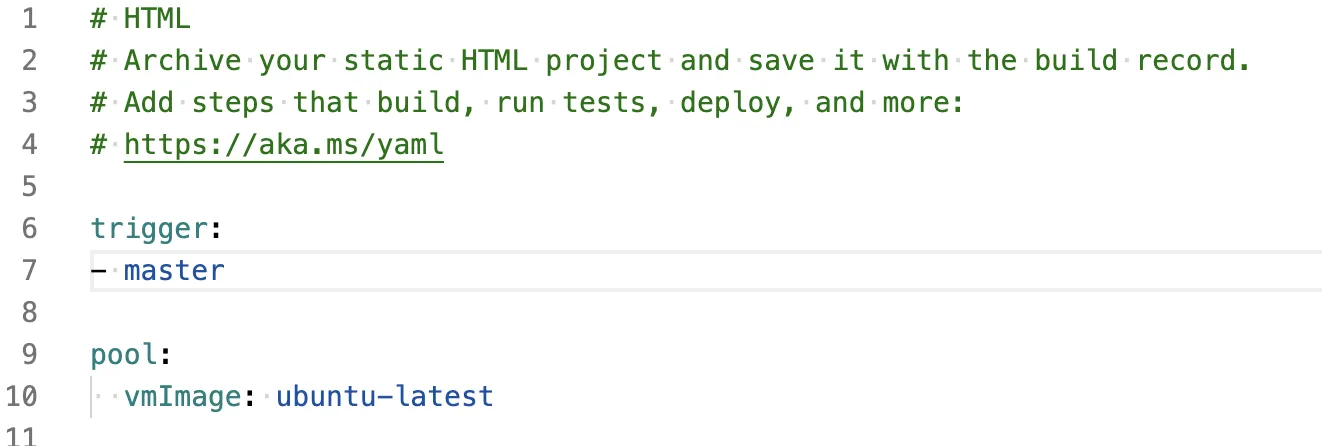This screenshot has height=446, width=1322.
Task: Place cursor in the ubuntu-latest value
Action: pyautogui.click(x=384, y=396)
